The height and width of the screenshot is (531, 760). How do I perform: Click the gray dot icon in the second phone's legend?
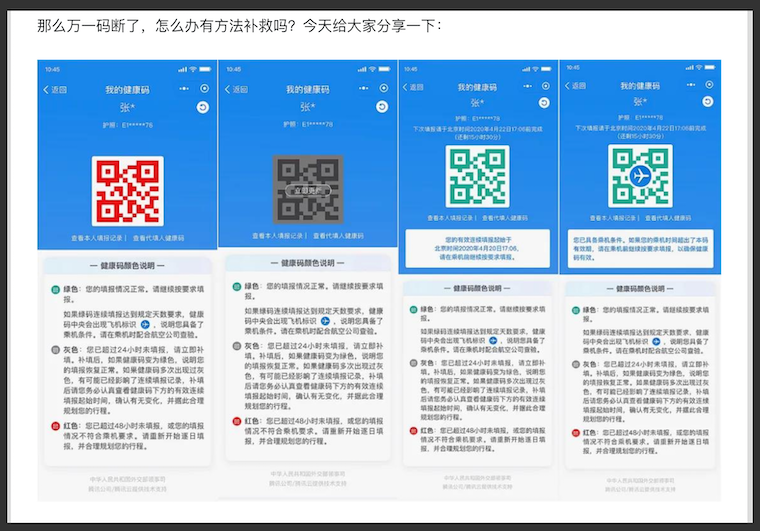236,345
